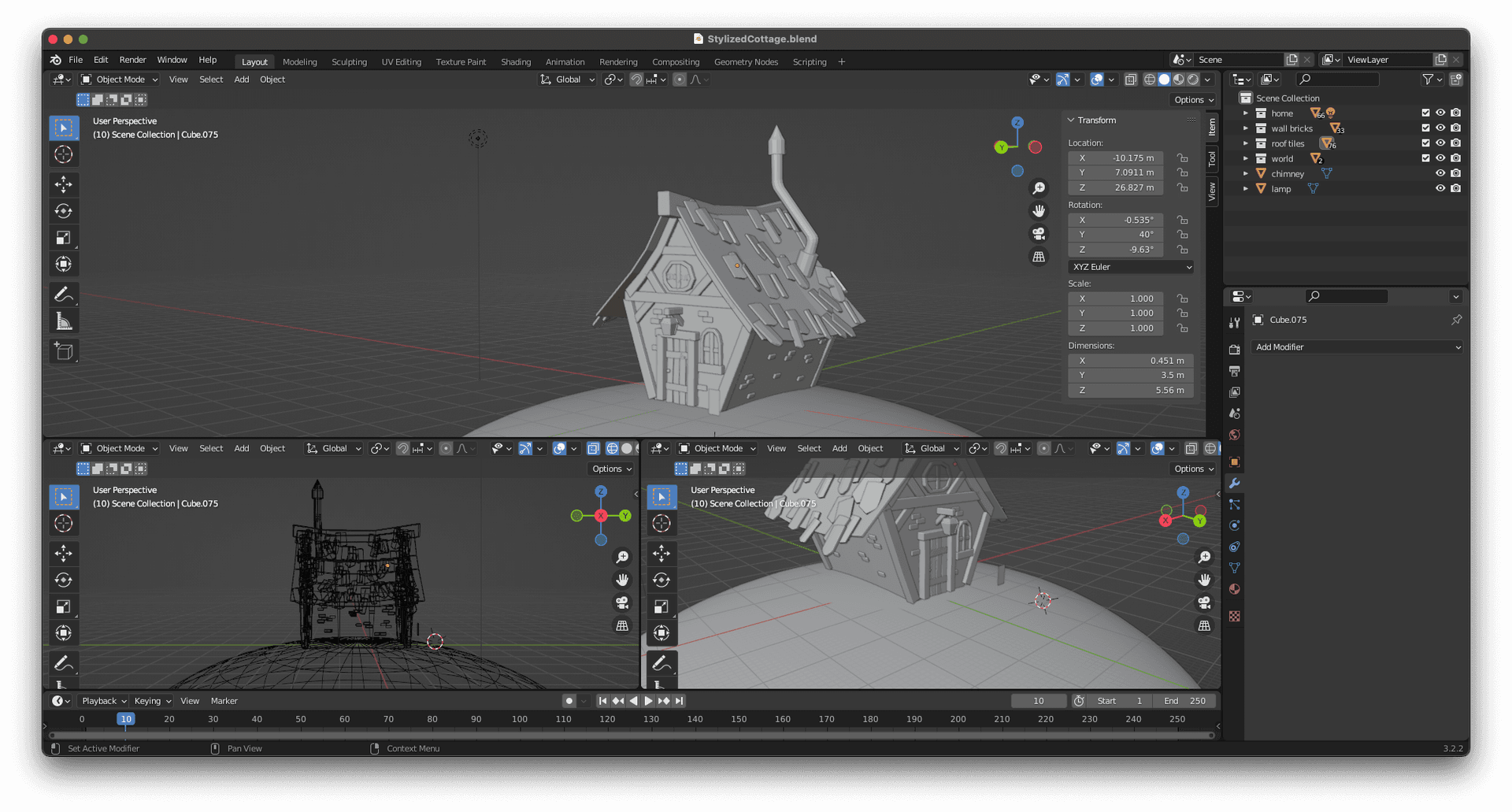Switch to the Modeling workspace tab
Screen dimensions: 1512x812
pyautogui.click(x=299, y=61)
